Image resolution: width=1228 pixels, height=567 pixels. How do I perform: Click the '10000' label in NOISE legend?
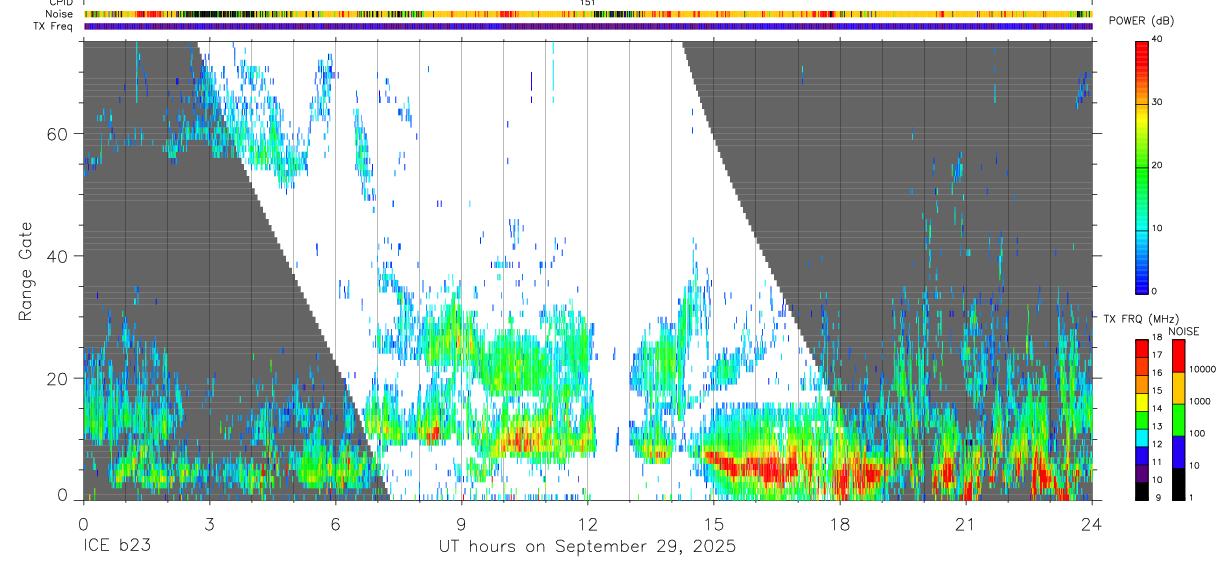[1203, 370]
